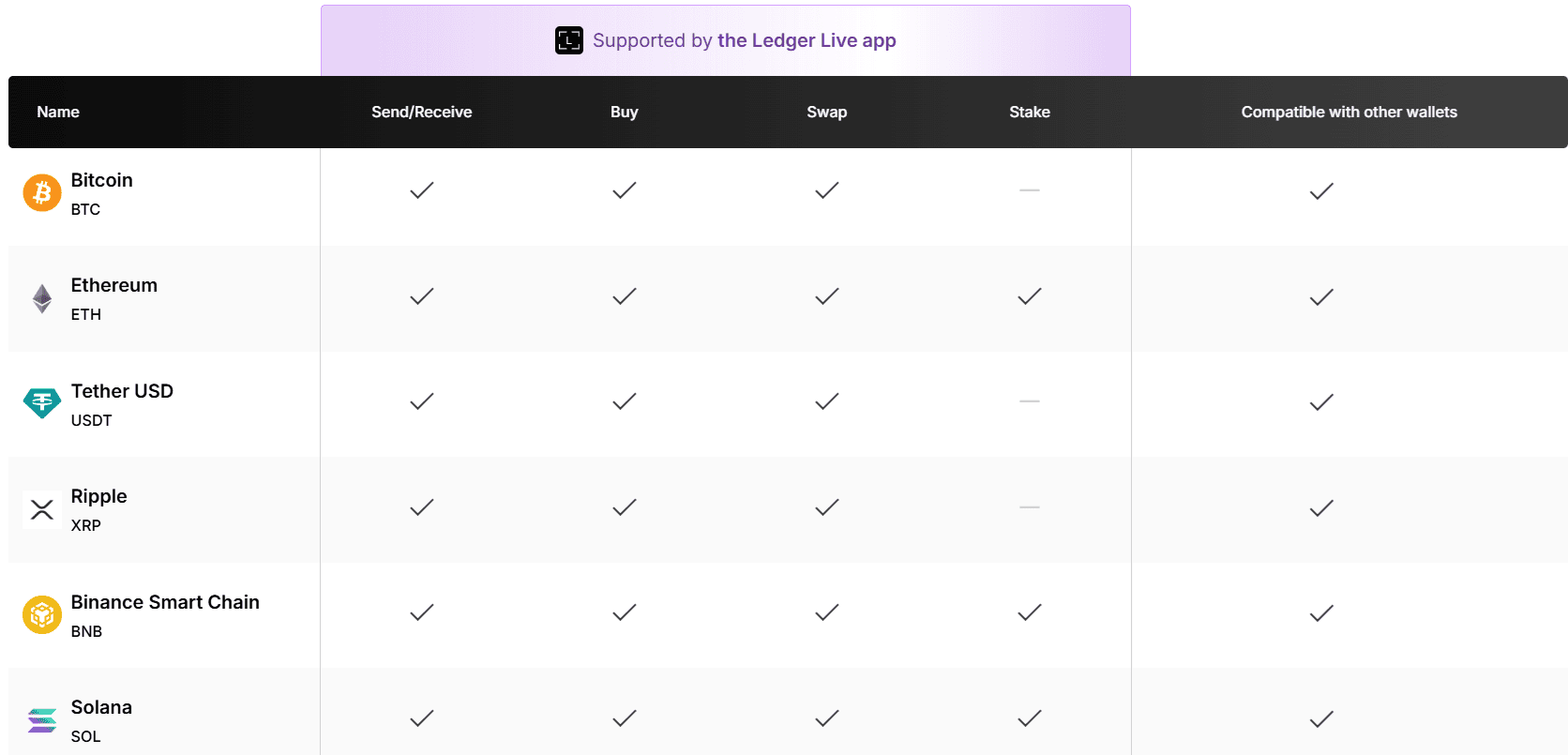Click Tether USD's wallet-compatibility checkmark

pos(1321,402)
